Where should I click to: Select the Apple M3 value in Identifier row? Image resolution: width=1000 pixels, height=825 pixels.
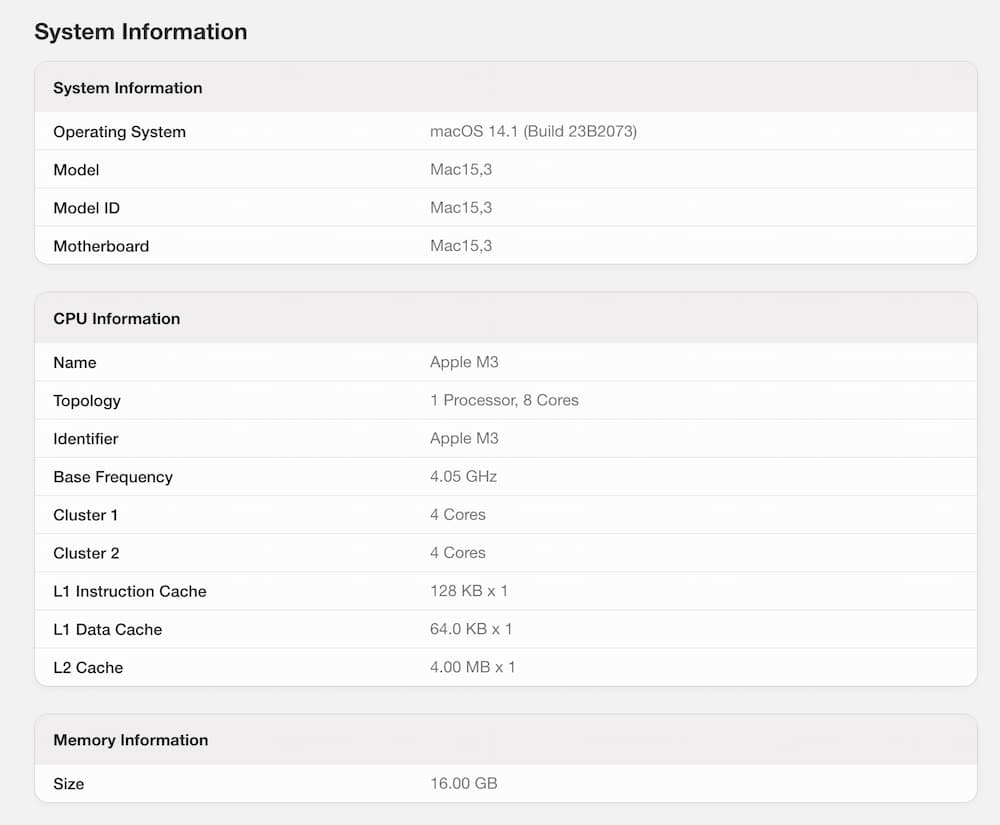pos(464,439)
